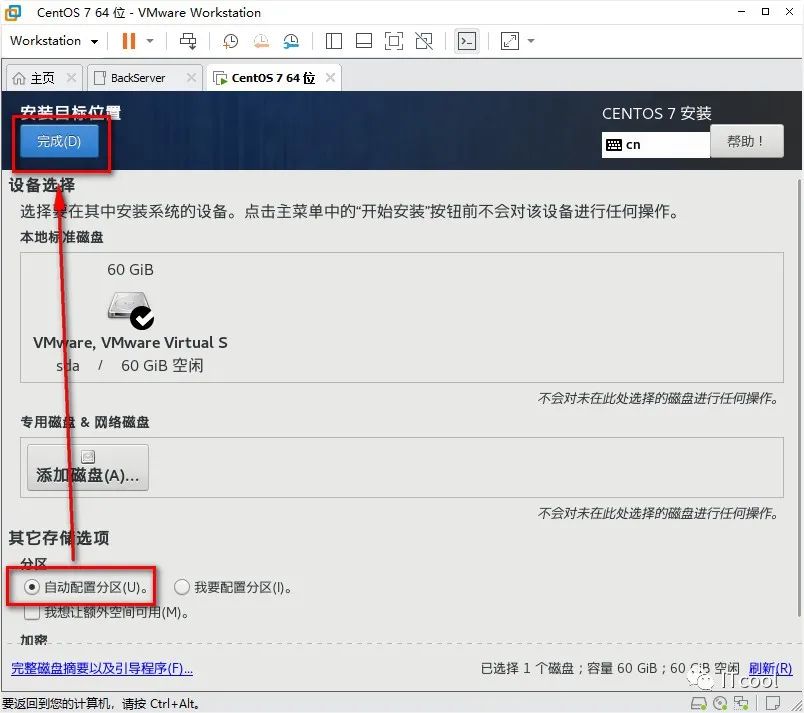The width and height of the screenshot is (804, 713).
Task: Minimize the VMware Workstation window
Action: tap(741, 12)
